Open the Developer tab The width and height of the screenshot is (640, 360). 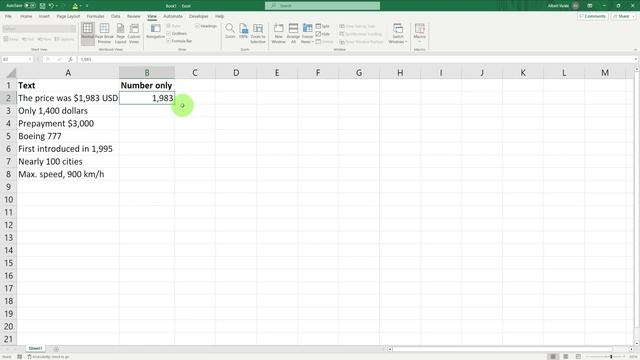pyautogui.click(x=199, y=16)
